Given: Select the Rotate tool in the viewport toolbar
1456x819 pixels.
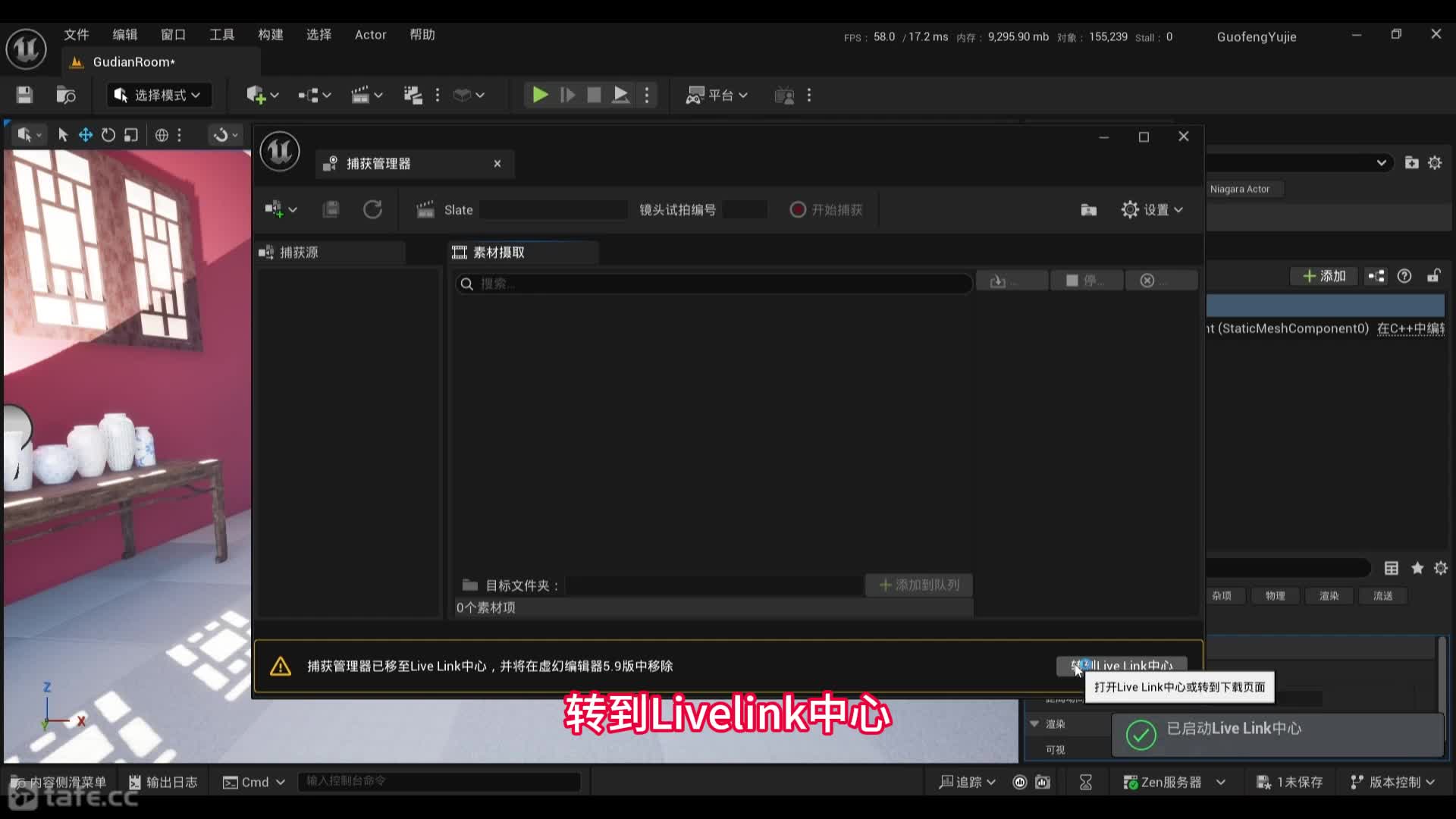Looking at the screenshot, I should [108, 134].
